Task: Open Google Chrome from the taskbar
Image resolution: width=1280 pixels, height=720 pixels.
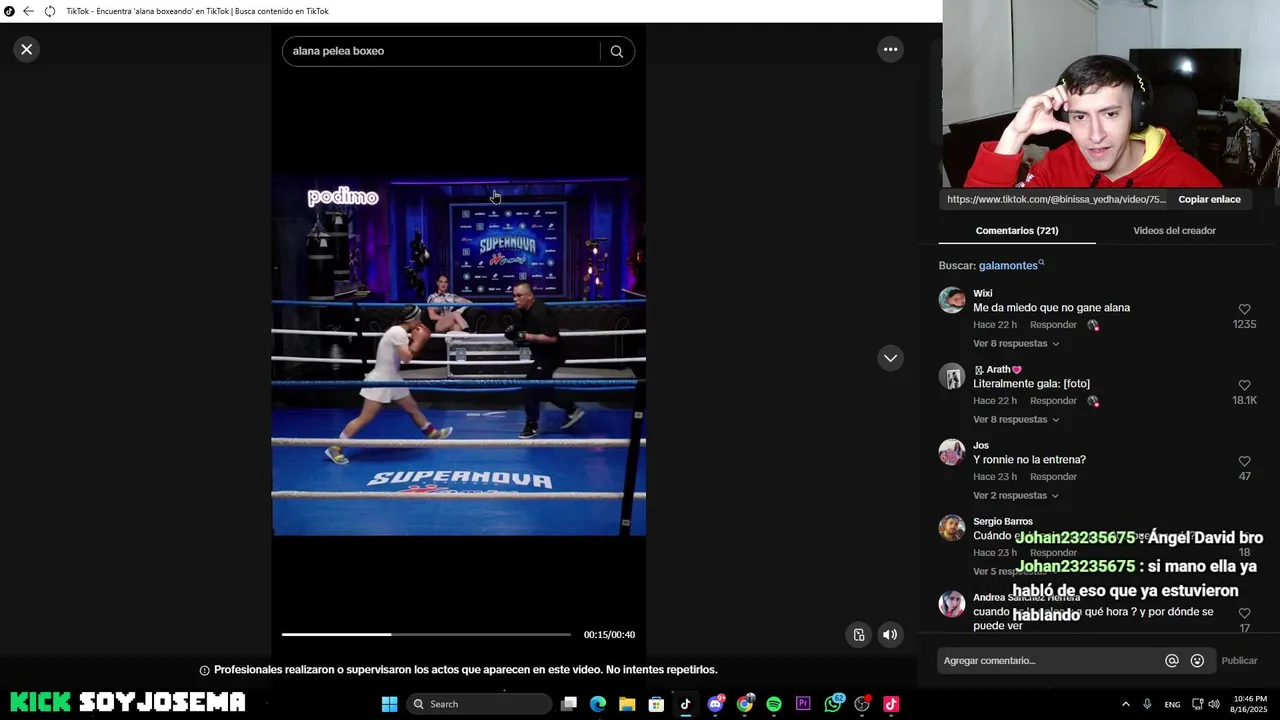Action: point(744,704)
